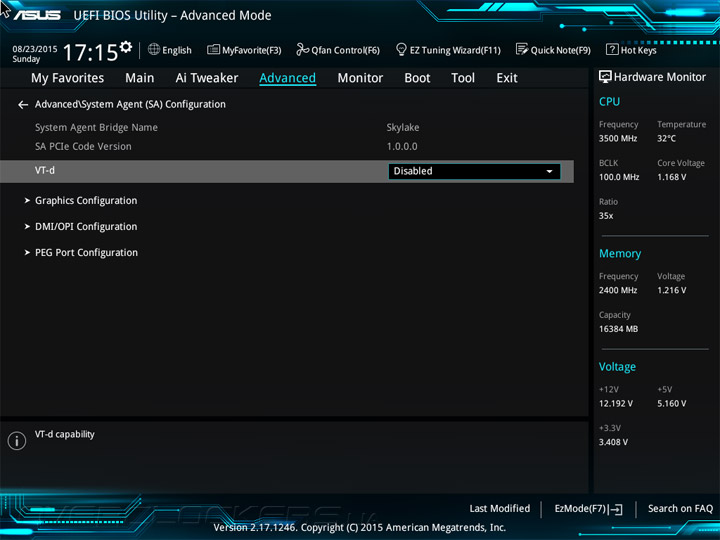This screenshot has height=540, width=720.
Task: Go to the Boot tab
Action: pyautogui.click(x=417, y=78)
